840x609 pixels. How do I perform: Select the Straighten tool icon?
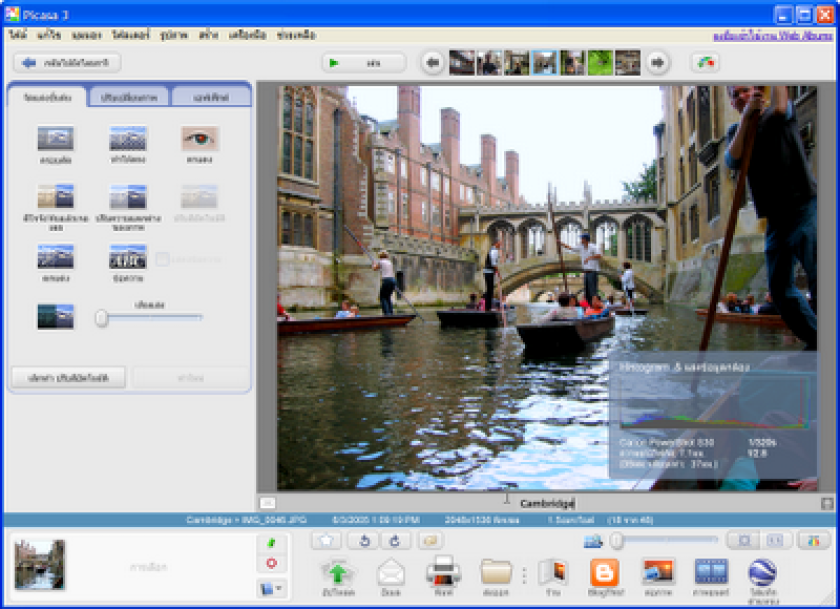[128, 139]
